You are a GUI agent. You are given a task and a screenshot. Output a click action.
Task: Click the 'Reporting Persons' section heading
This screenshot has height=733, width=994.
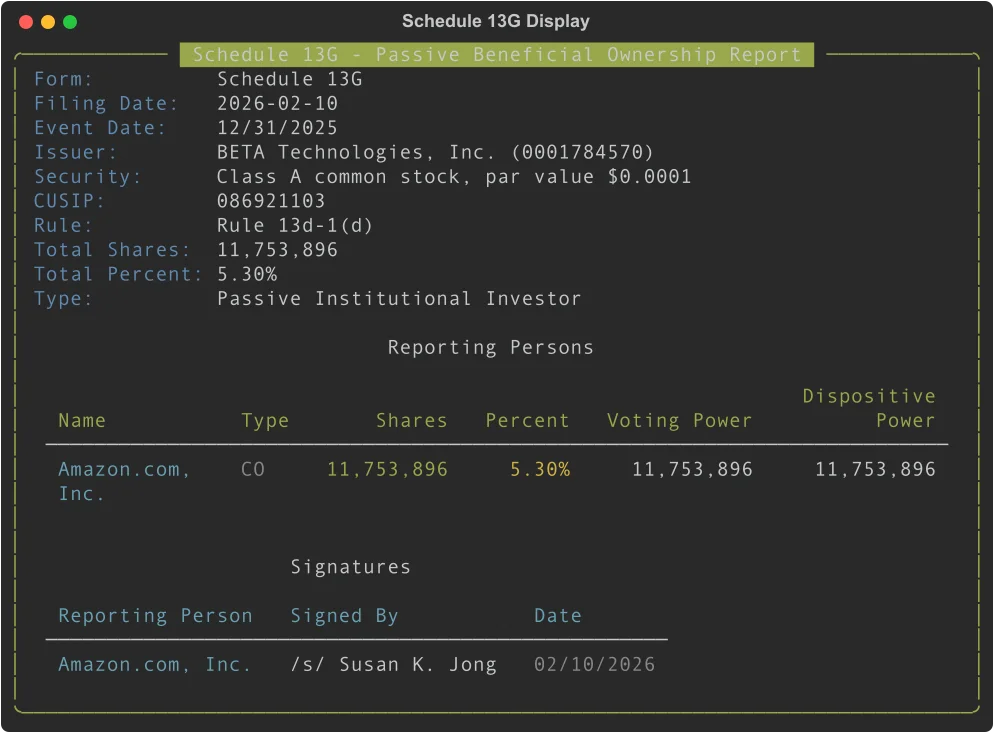pos(491,347)
